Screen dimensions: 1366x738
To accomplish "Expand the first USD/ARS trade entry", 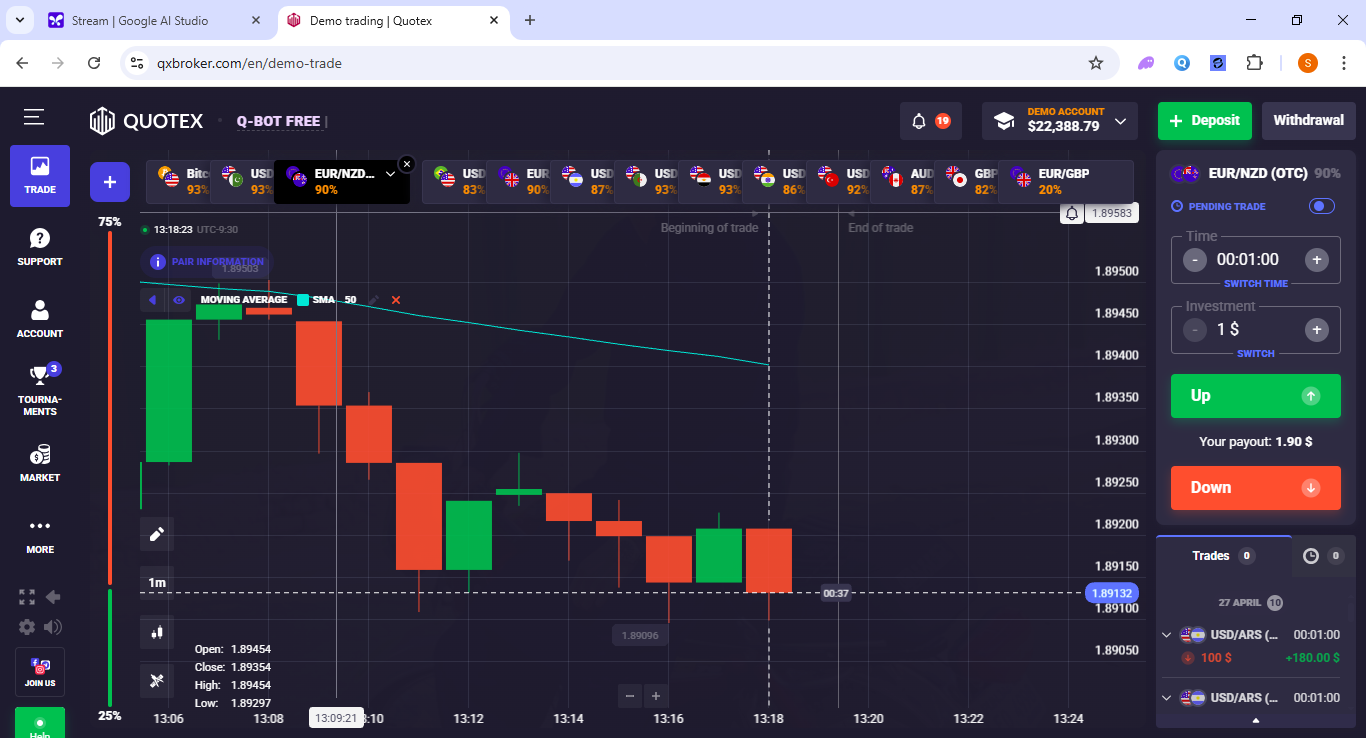I will pos(1167,634).
